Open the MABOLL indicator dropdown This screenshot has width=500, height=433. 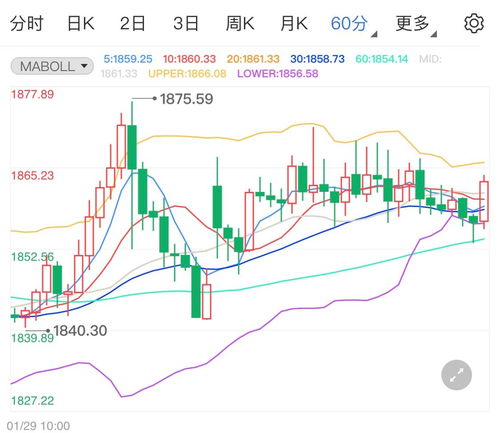pos(52,66)
